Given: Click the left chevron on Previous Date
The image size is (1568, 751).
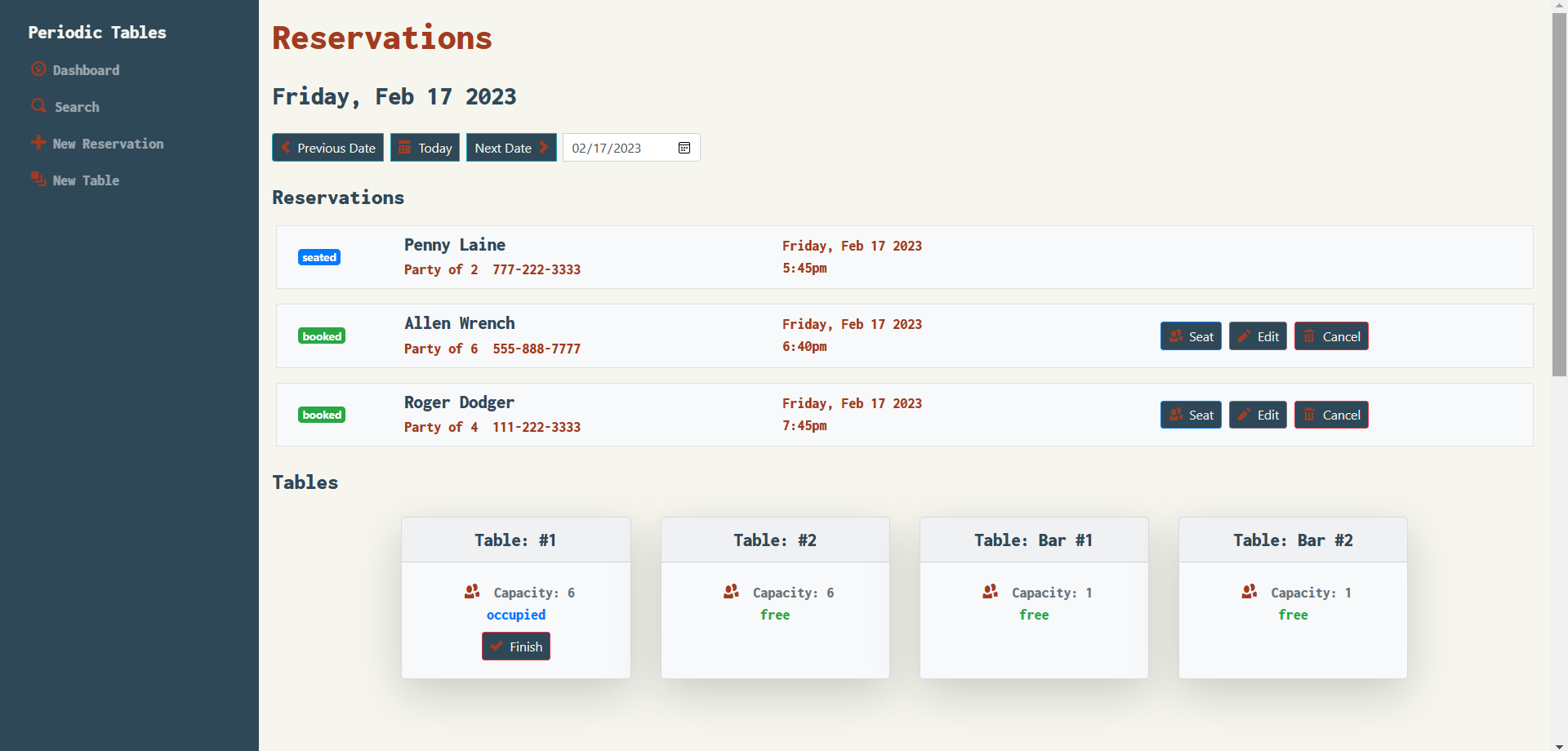Looking at the screenshot, I should coord(285,147).
